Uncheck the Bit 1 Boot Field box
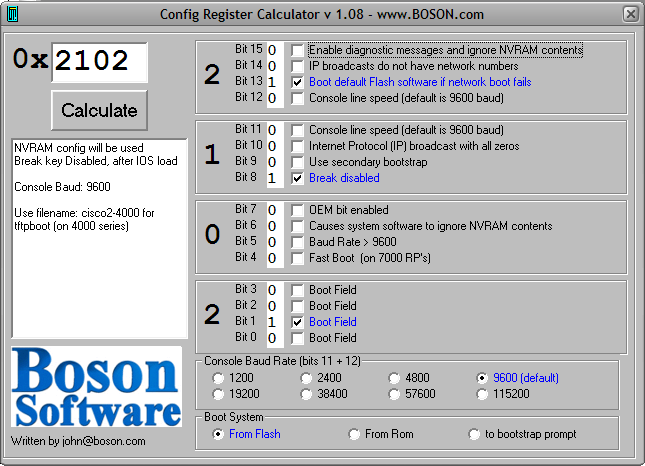This screenshot has height=466, width=645. (x=297, y=322)
